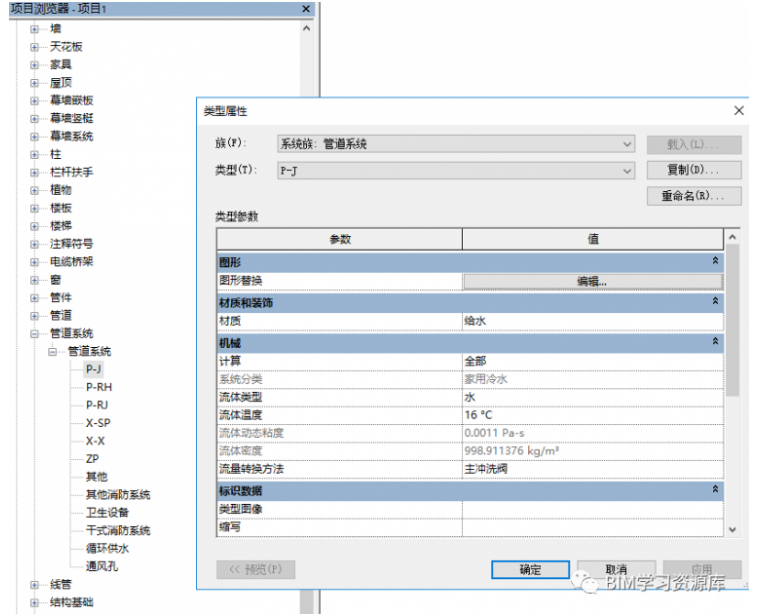This screenshot has width=757, height=614.
Task: Expand the 结构基础 tree node
Action: coord(34,602)
